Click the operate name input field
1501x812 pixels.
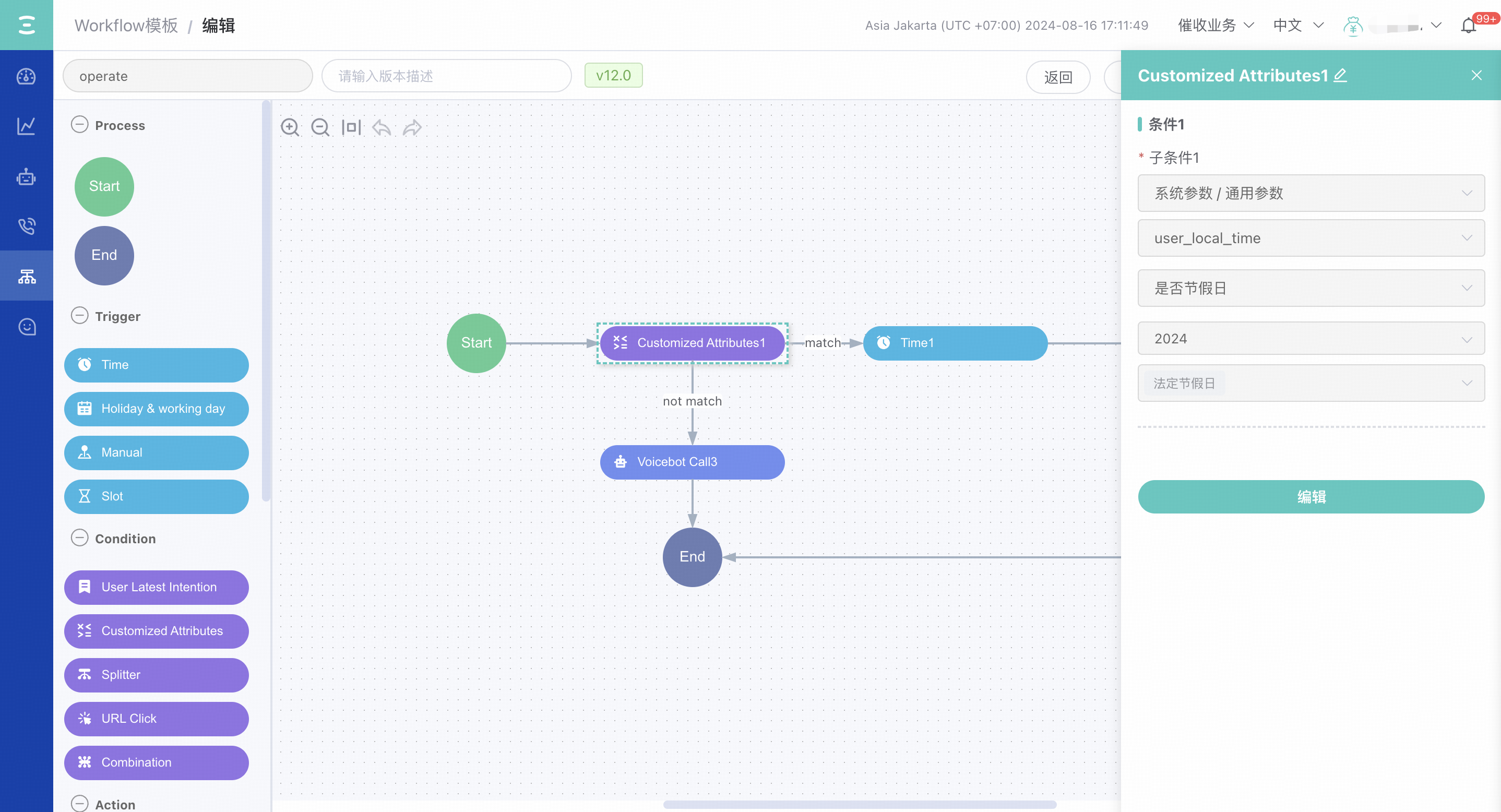188,76
